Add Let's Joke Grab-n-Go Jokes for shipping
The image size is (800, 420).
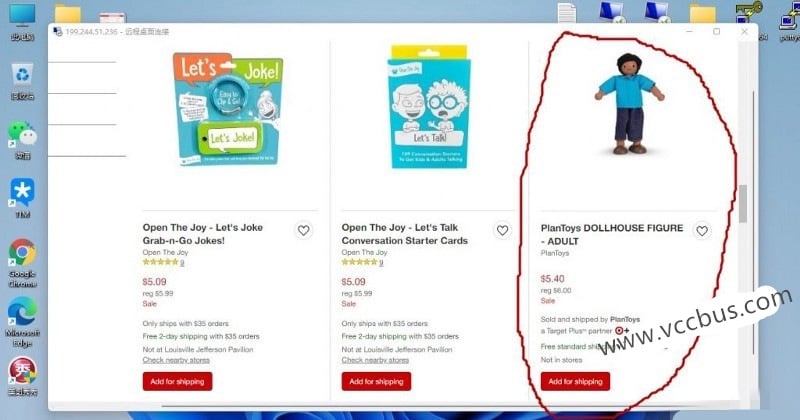[177, 382]
